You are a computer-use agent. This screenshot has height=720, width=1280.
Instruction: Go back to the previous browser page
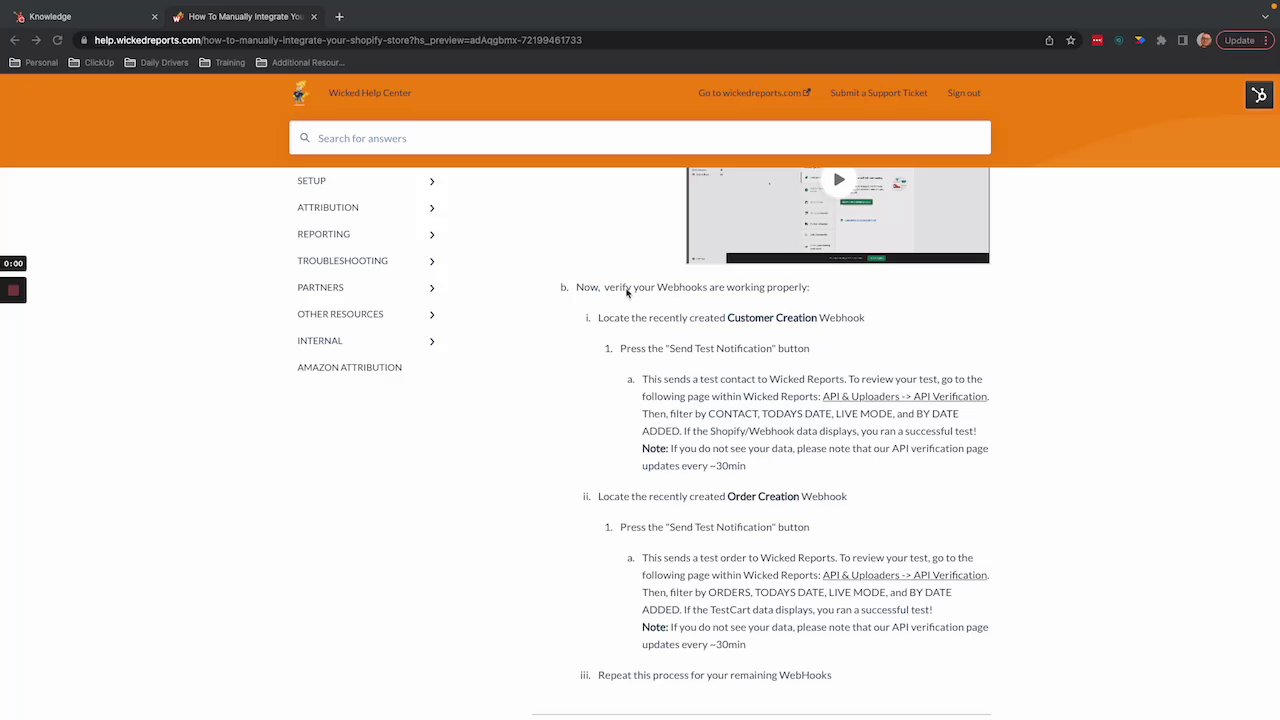point(14,40)
